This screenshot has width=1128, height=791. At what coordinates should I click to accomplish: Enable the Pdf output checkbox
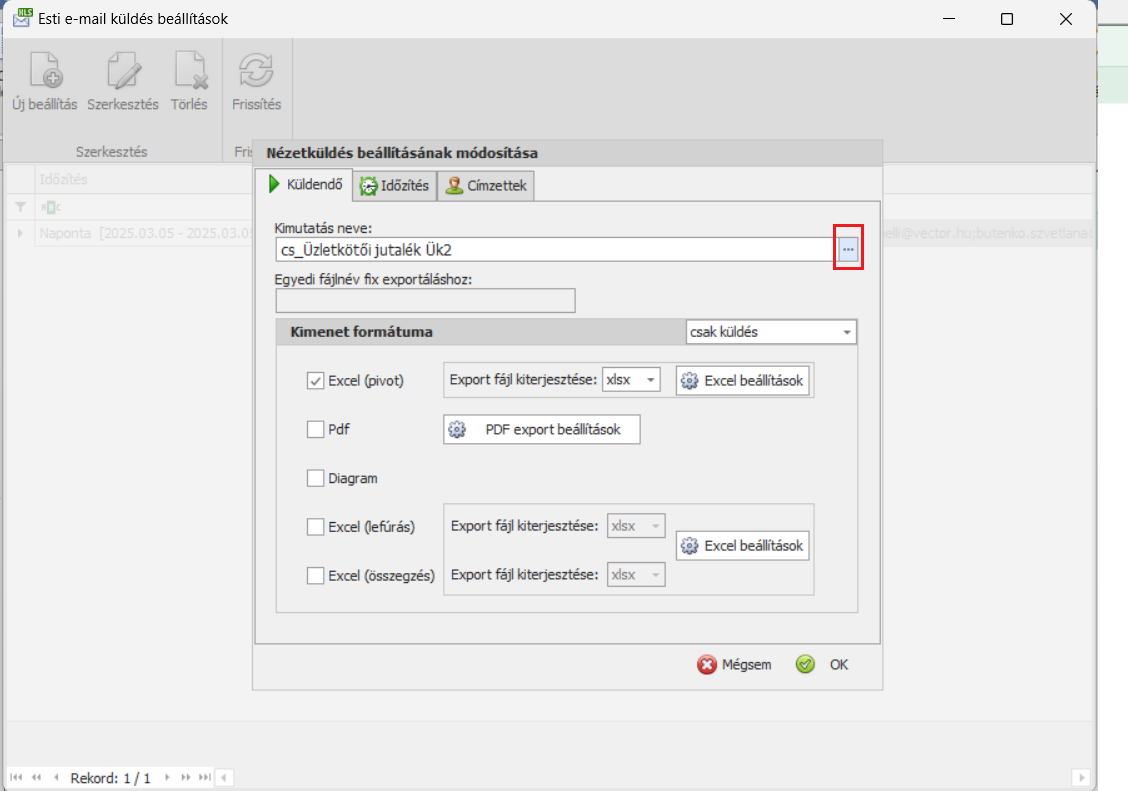[316, 430]
